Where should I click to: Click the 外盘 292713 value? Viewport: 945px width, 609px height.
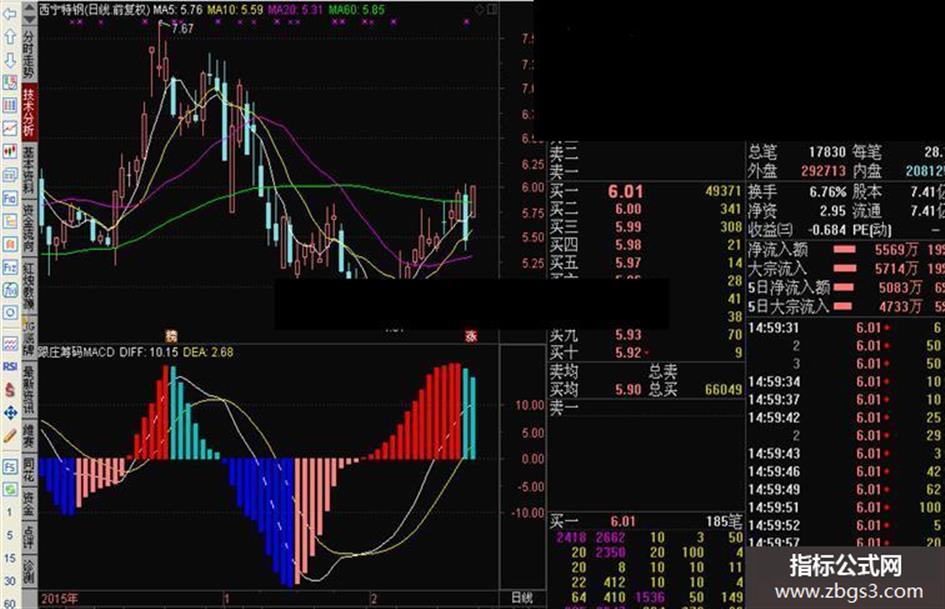coord(823,171)
